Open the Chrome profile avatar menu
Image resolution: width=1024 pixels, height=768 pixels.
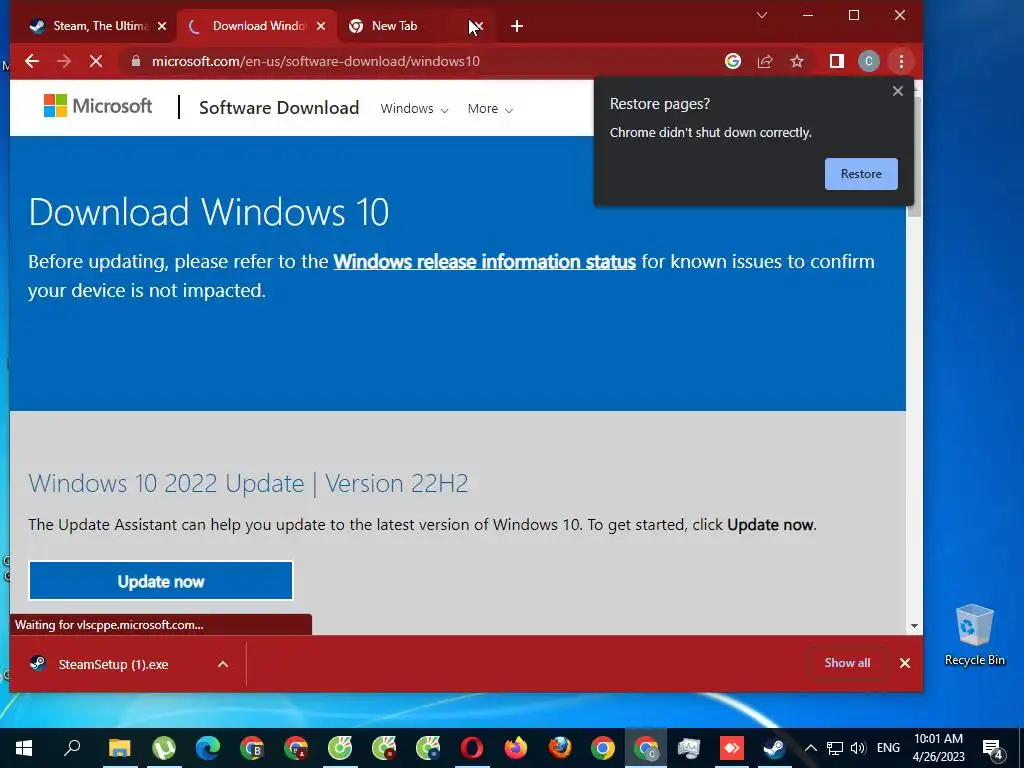(x=869, y=61)
